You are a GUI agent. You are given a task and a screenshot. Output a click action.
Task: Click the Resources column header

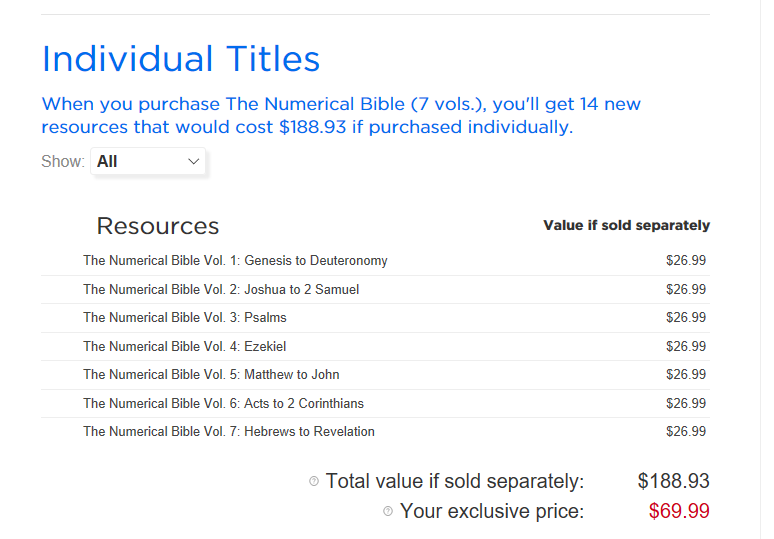pos(157,227)
